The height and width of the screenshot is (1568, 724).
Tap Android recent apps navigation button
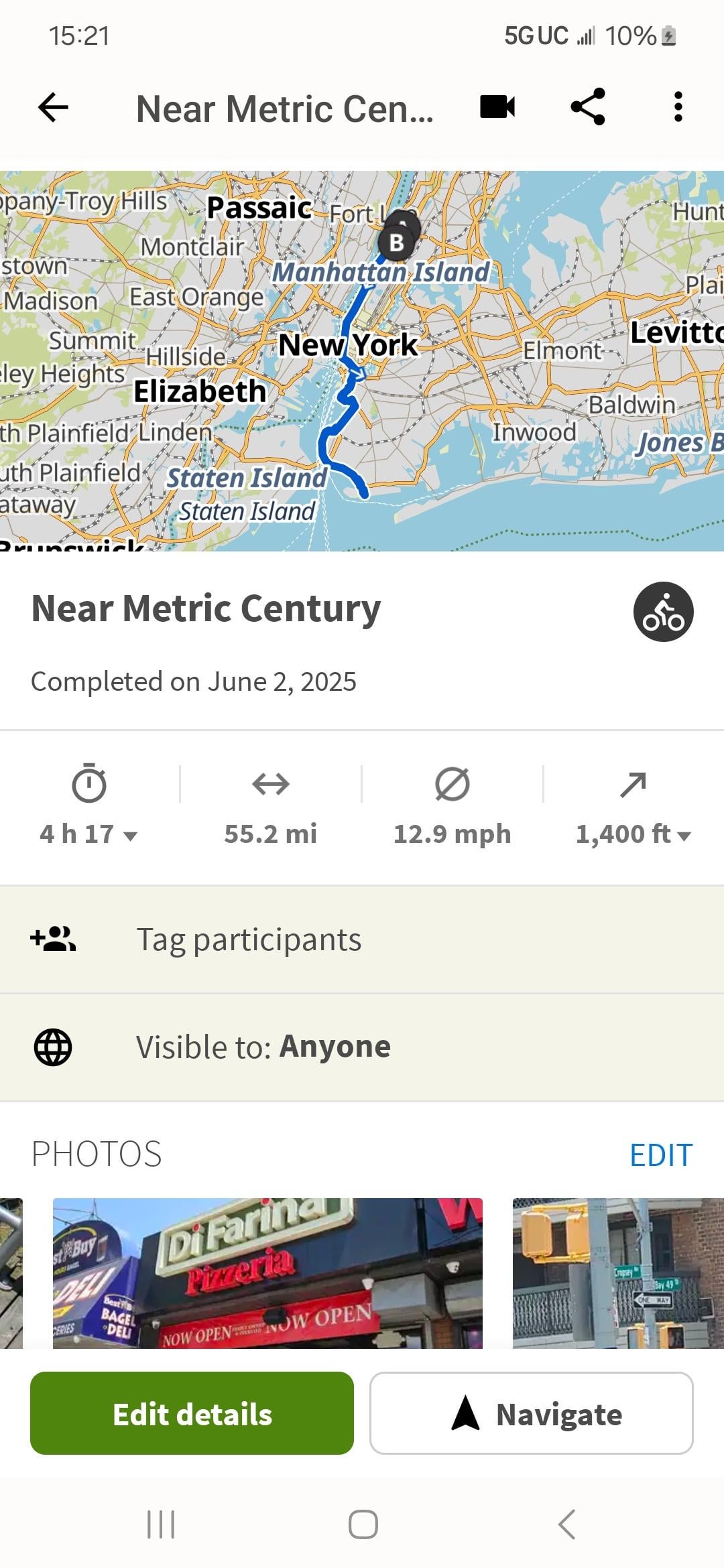click(161, 1524)
